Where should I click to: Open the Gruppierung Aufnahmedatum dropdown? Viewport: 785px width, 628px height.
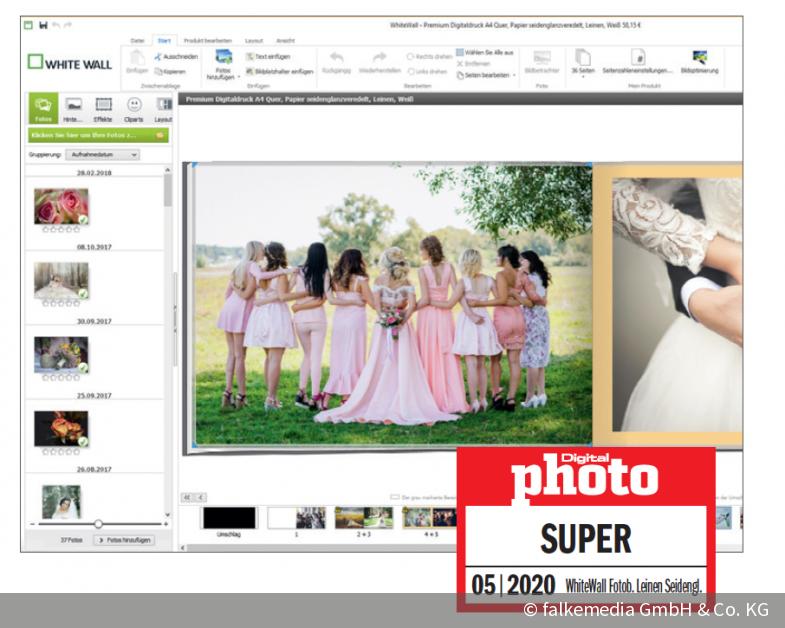102,155
